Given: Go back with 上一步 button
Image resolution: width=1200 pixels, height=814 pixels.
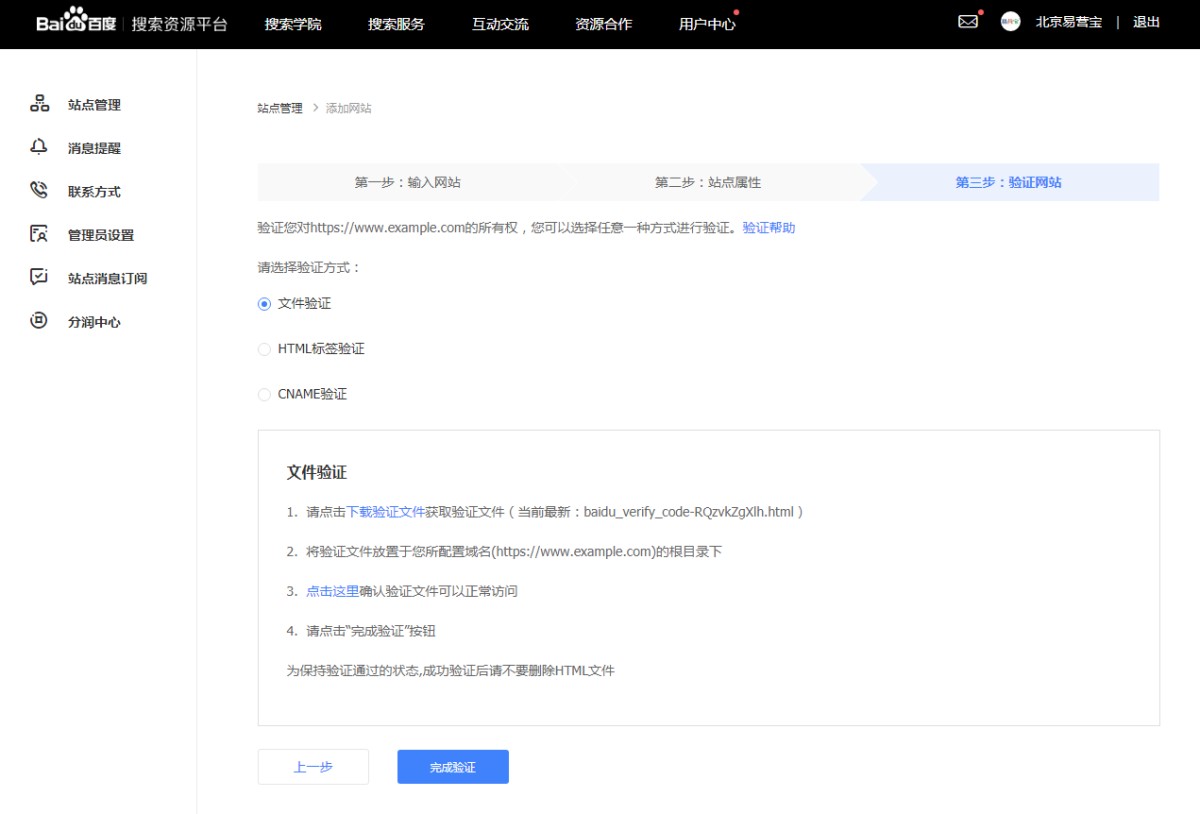Looking at the screenshot, I should click(313, 767).
